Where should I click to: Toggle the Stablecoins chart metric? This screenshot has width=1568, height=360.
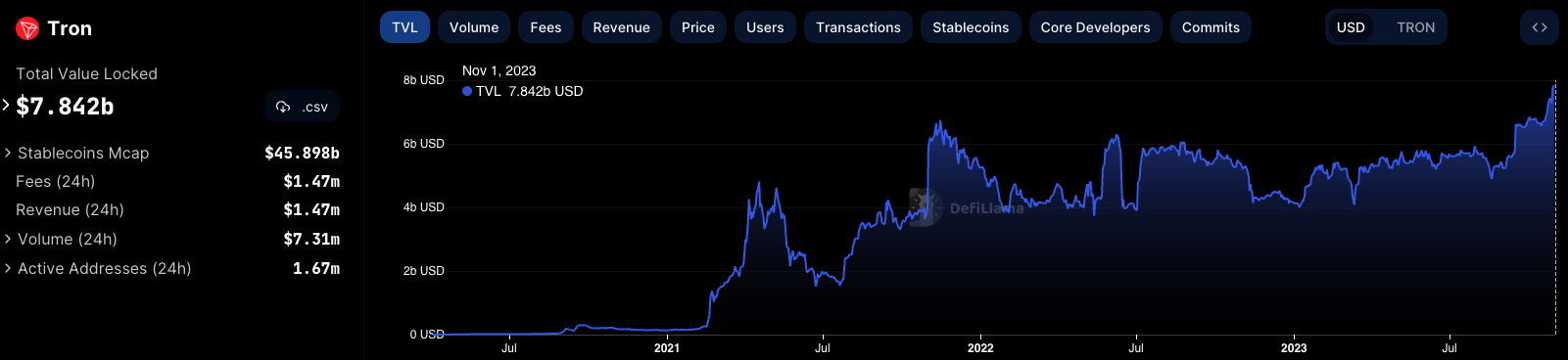971,27
